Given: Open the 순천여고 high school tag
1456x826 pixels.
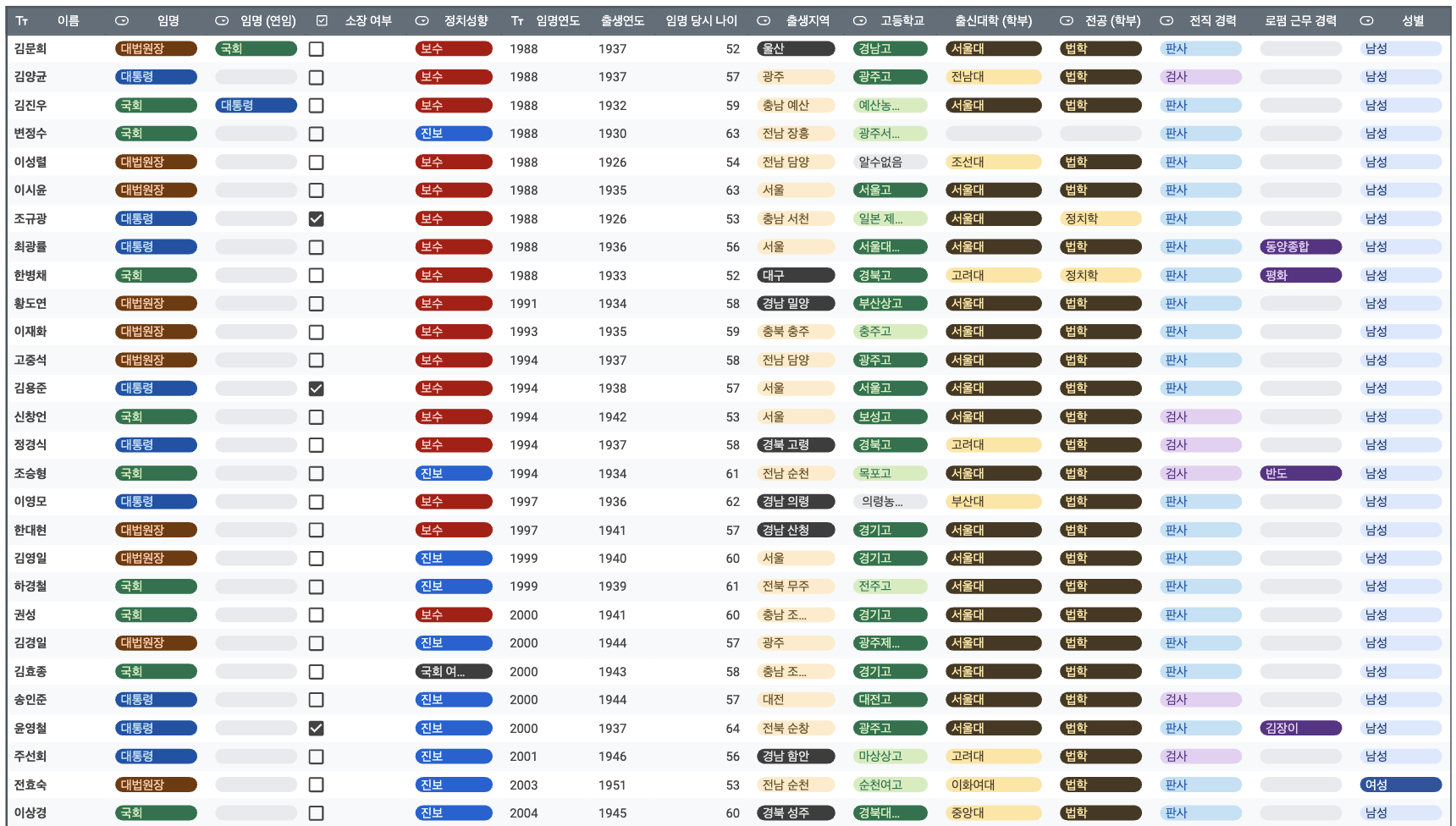Looking at the screenshot, I should coord(890,785).
